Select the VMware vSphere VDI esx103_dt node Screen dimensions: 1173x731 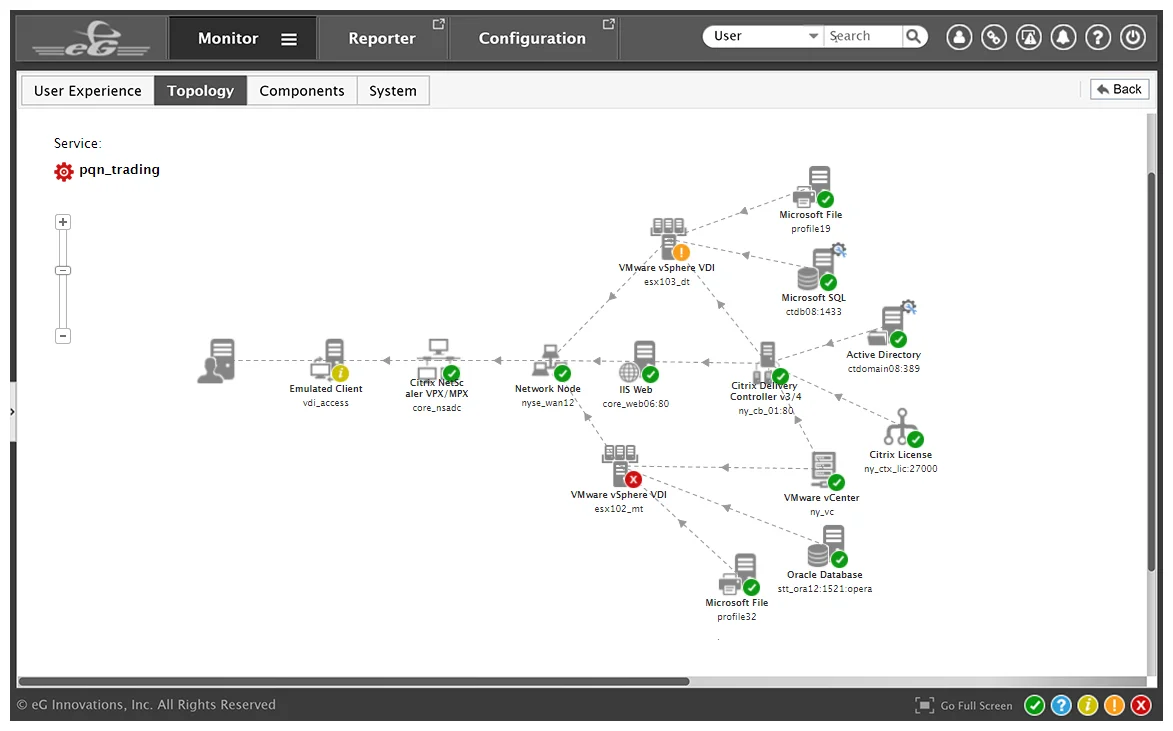670,239
